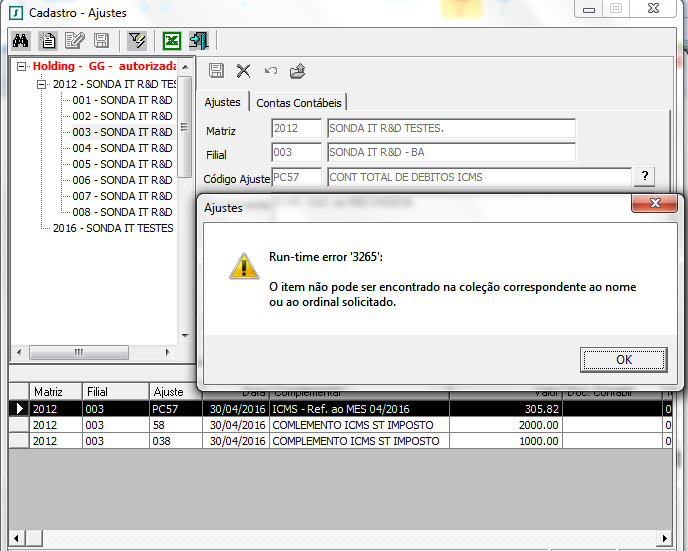
Task: Collapse the Holding GG autorizada tree node
Action: 21,66
